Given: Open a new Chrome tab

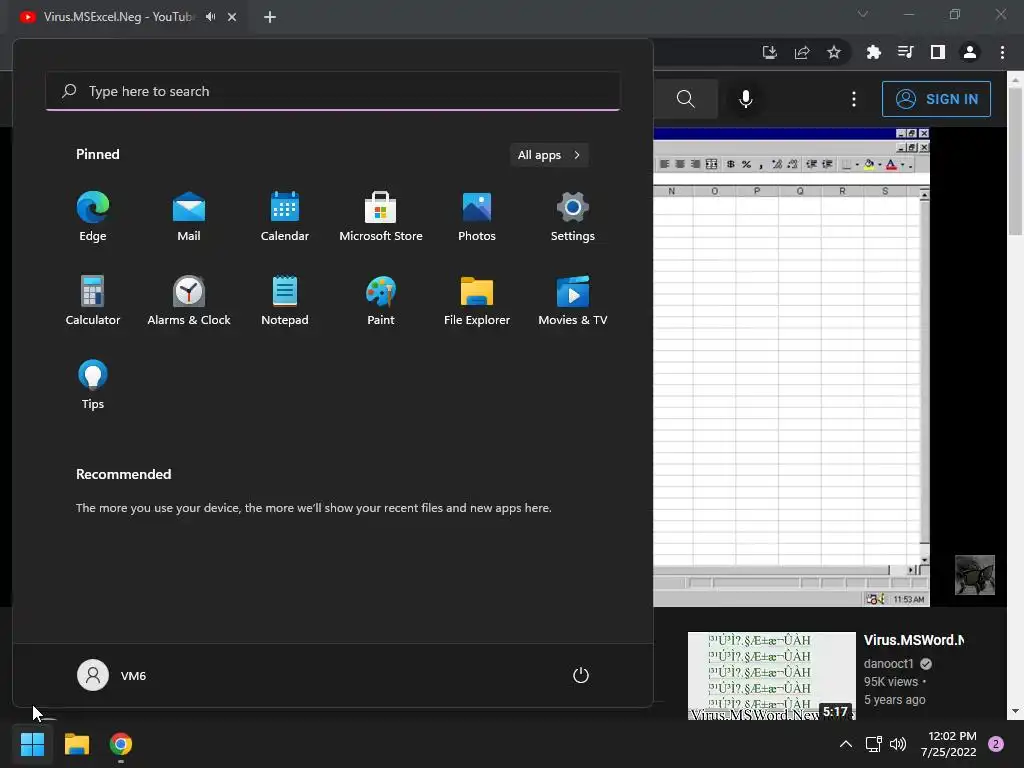Looking at the screenshot, I should click(x=270, y=17).
